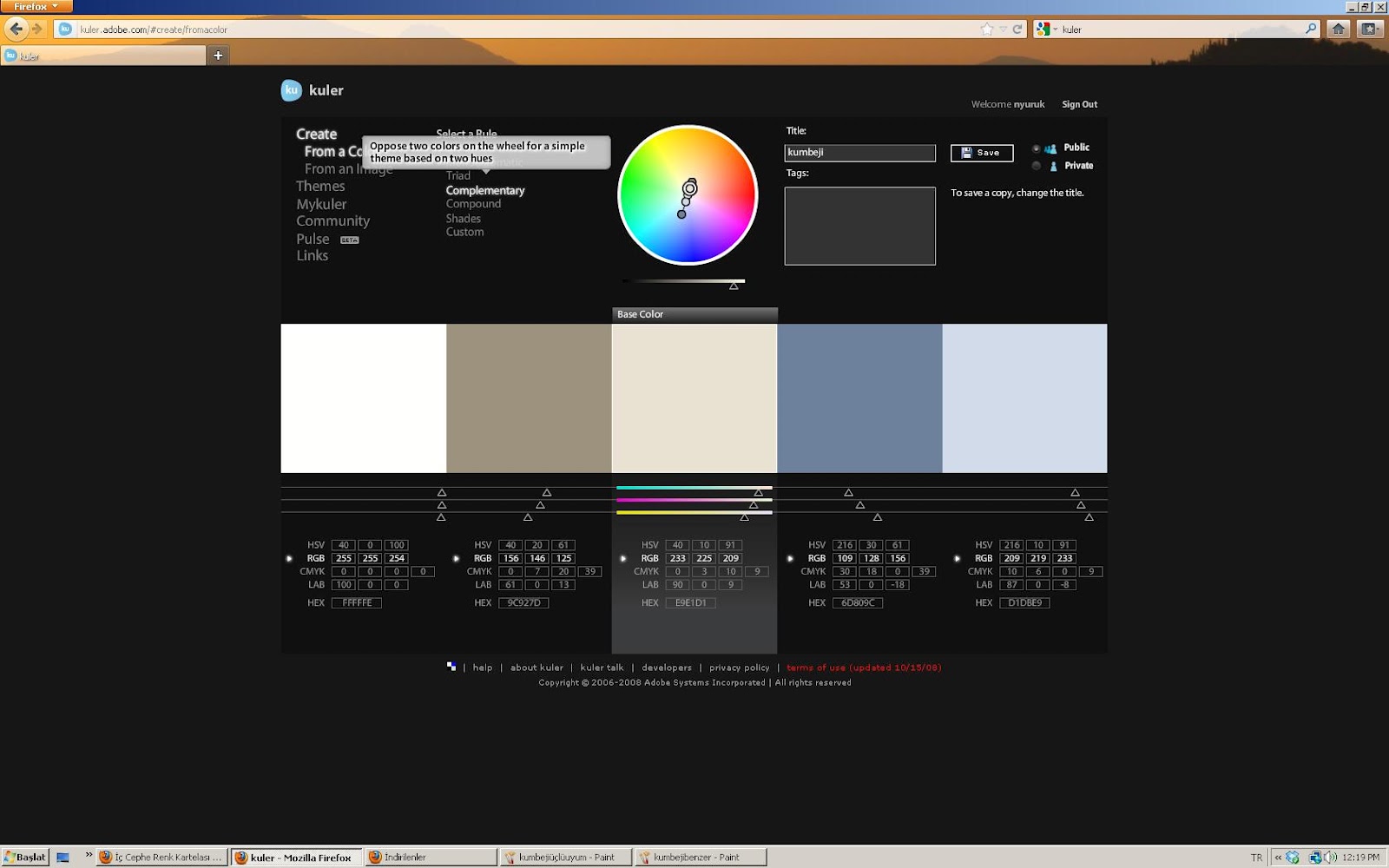Expand hidden tray icons chevron

click(1278, 857)
